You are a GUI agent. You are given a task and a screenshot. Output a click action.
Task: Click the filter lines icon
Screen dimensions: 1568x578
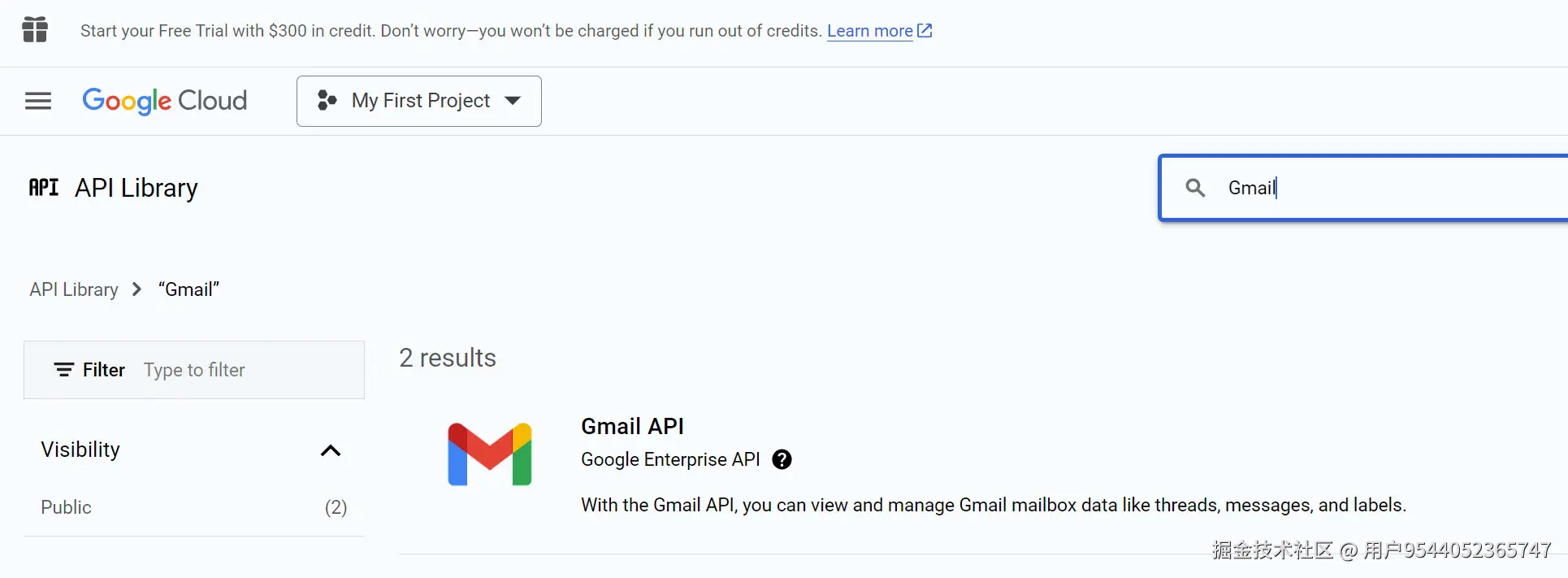tap(64, 370)
